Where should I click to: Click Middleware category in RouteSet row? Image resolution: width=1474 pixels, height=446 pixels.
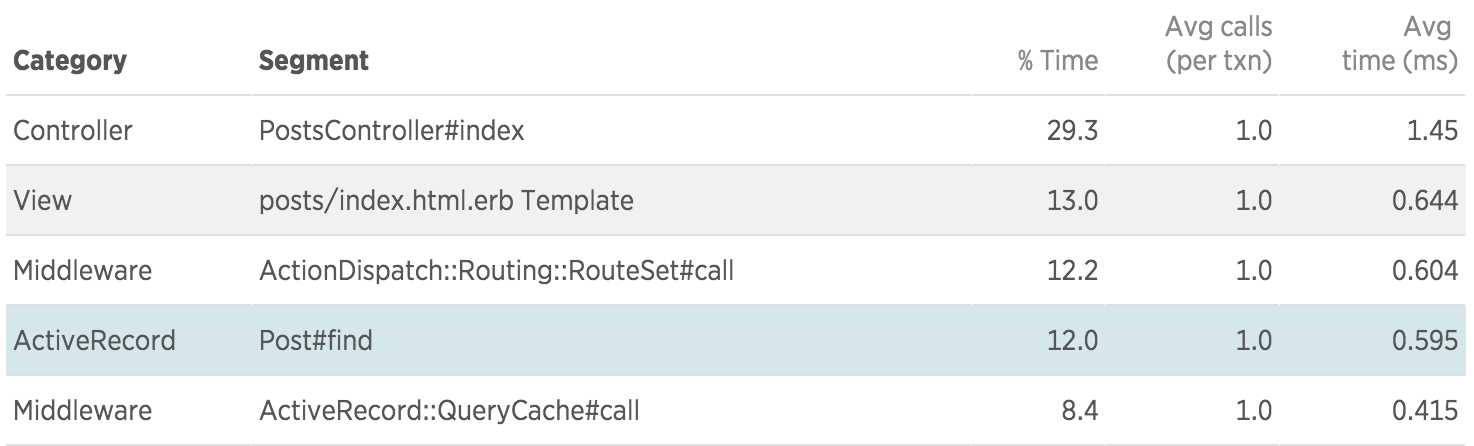click(x=83, y=270)
